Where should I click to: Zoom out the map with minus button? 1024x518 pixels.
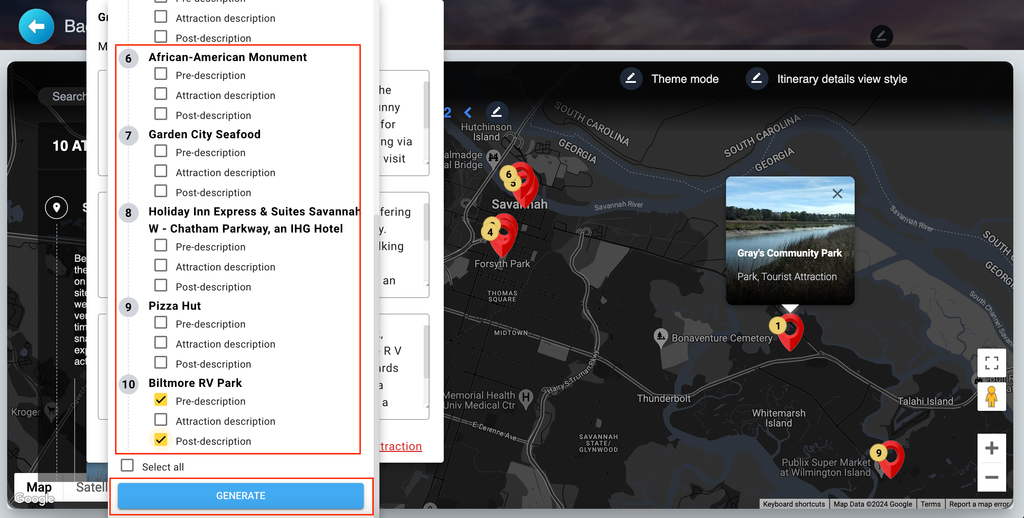tap(991, 478)
